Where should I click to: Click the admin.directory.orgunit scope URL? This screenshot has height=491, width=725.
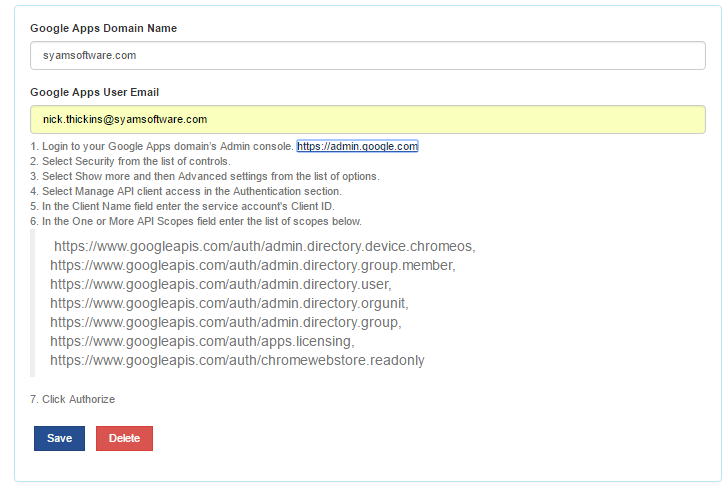coord(229,303)
